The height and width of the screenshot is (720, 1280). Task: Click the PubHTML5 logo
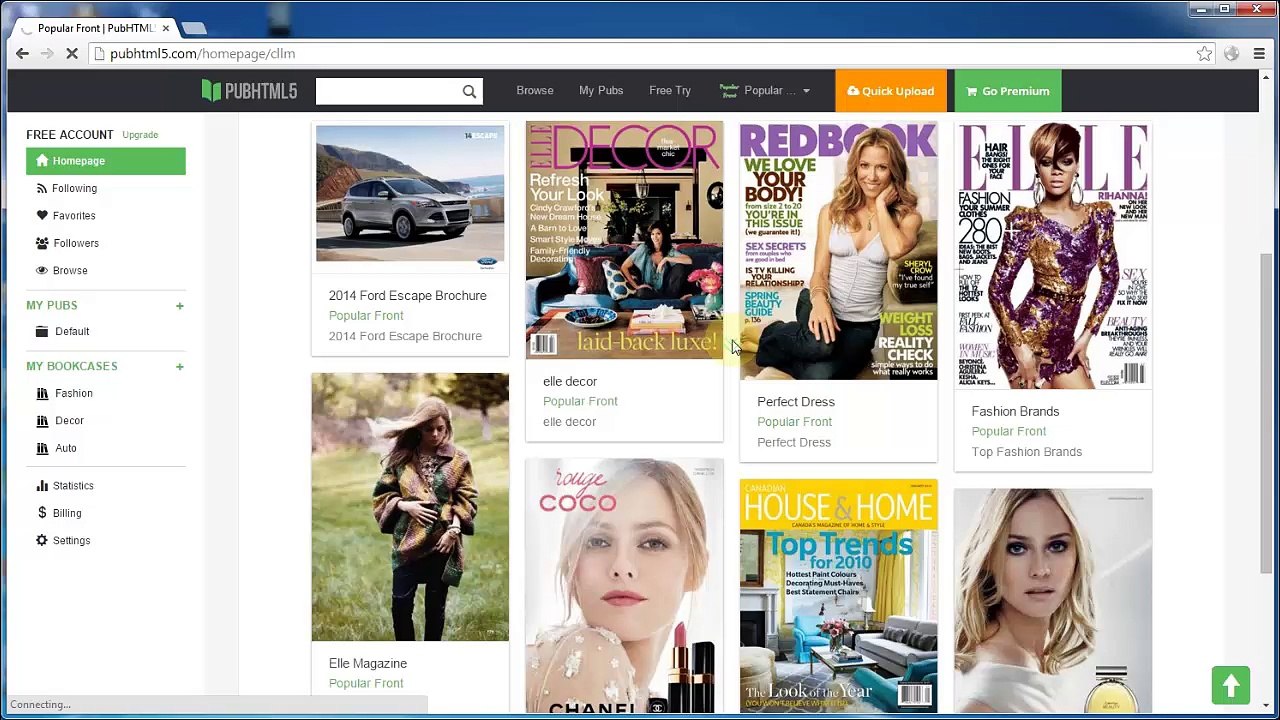249,91
